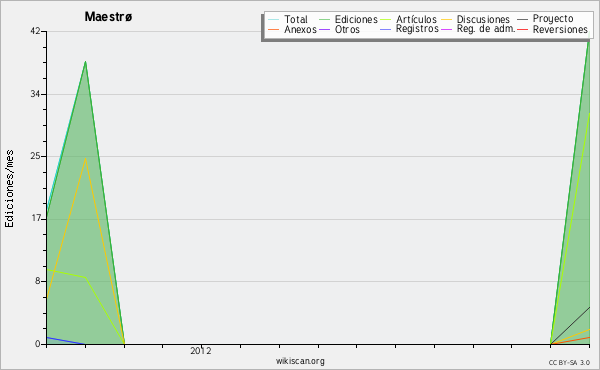Click the Total legend entry
The height and width of the screenshot is (370, 600).
tap(288, 19)
